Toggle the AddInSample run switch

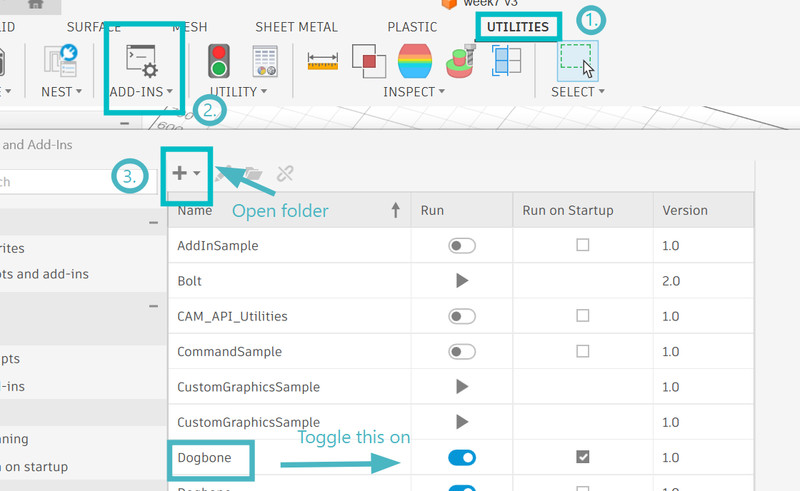[462, 246]
